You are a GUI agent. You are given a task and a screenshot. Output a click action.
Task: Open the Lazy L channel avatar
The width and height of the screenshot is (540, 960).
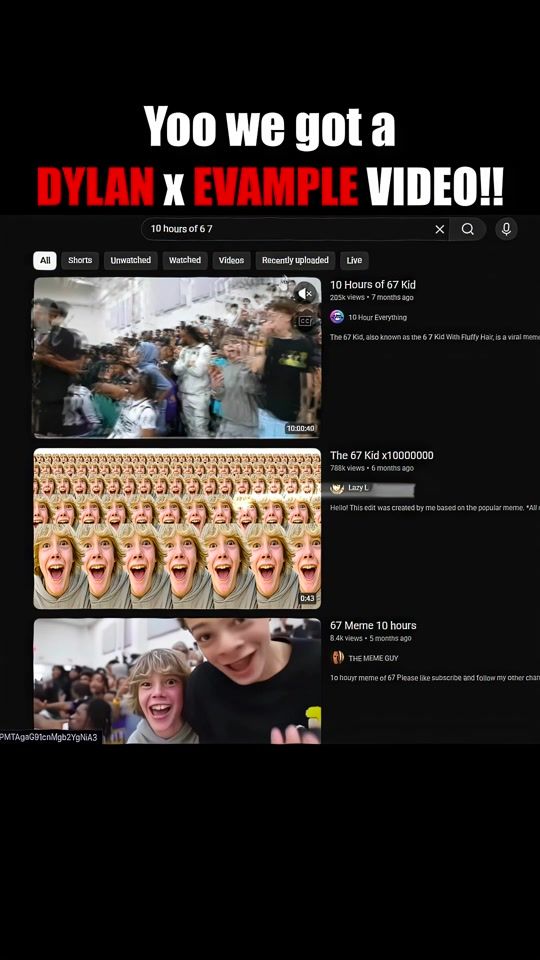[337, 487]
